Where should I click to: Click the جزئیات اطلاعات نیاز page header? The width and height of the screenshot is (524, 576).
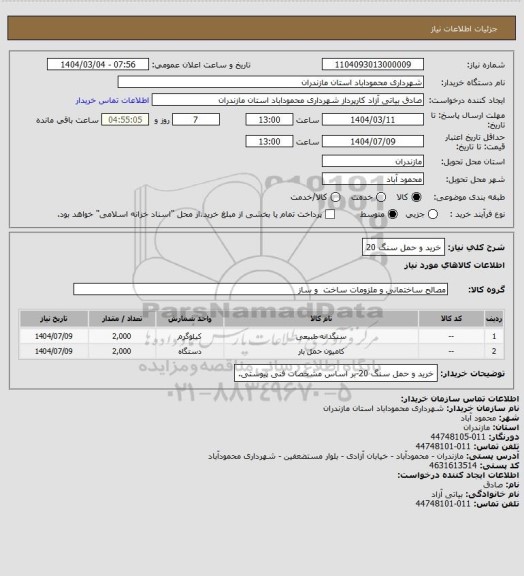pos(464,29)
